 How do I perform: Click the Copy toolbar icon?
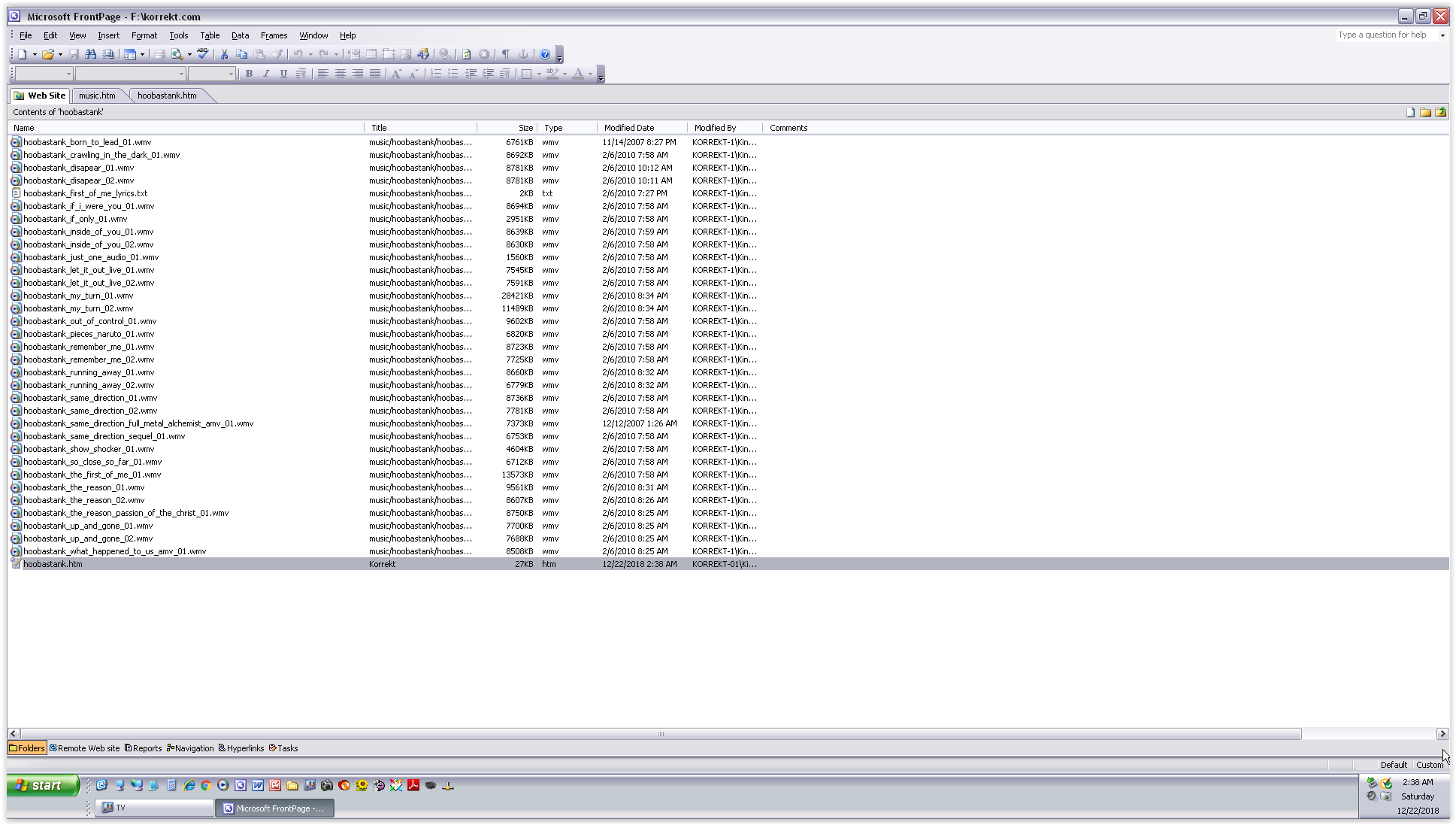coord(241,54)
